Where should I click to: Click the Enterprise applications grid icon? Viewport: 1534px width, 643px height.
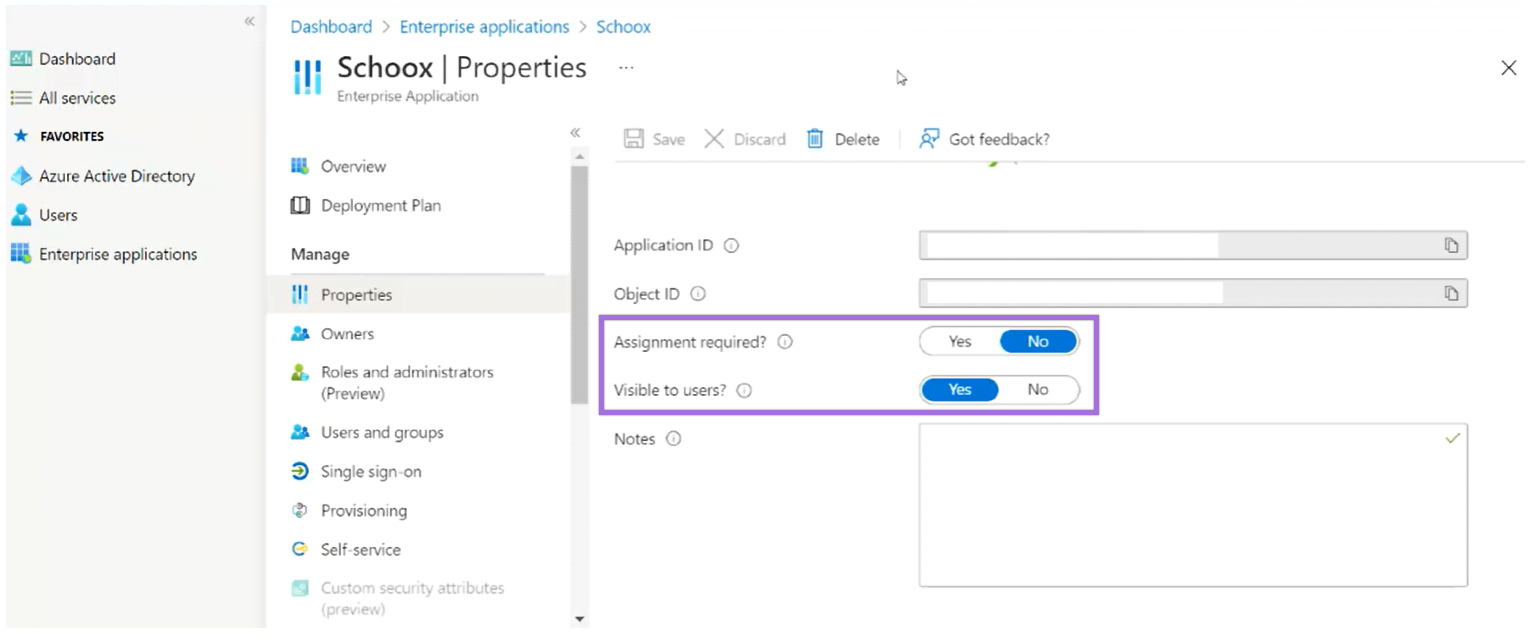click(x=21, y=254)
